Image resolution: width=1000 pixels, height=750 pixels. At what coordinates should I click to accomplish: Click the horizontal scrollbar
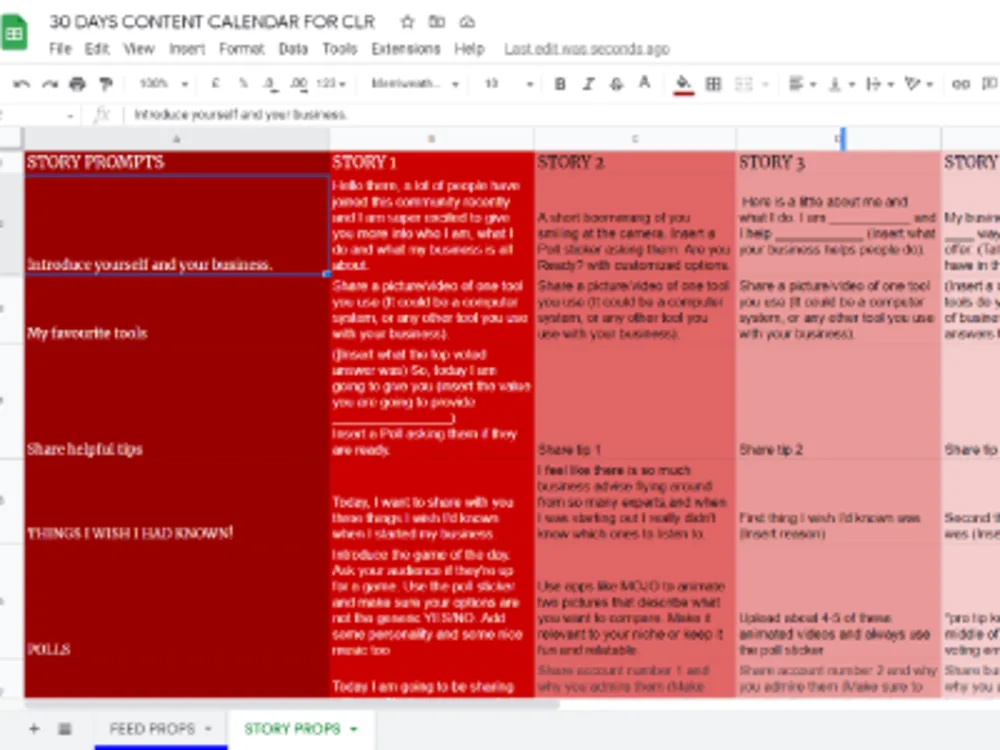click(x=292, y=704)
